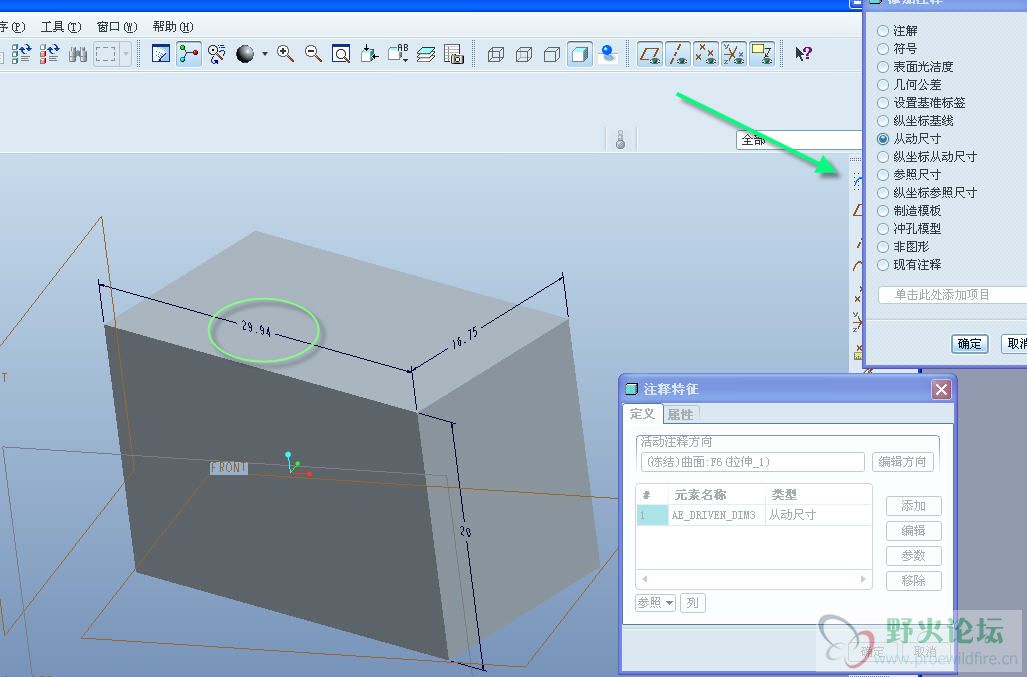Switch to hidden line display
The height and width of the screenshot is (677, 1027).
coord(524,54)
